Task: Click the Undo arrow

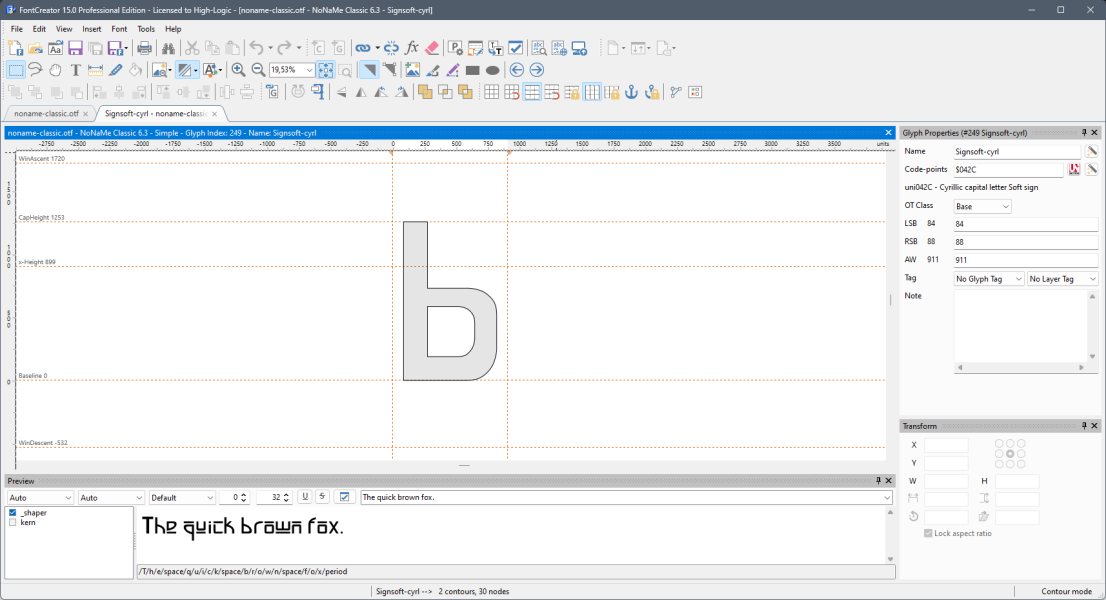Action: click(x=256, y=48)
